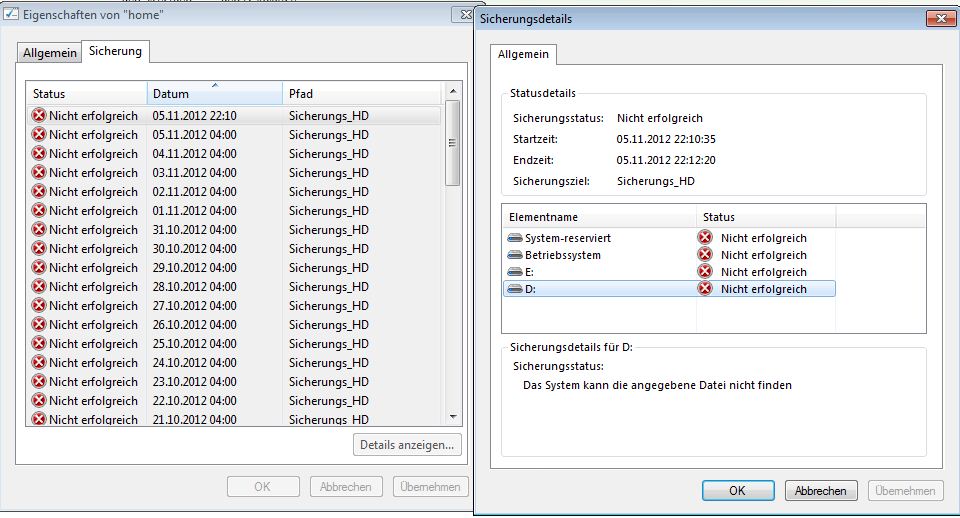
Task: Confirm Sicherungsdetails dialog with OK
Action: point(737,491)
